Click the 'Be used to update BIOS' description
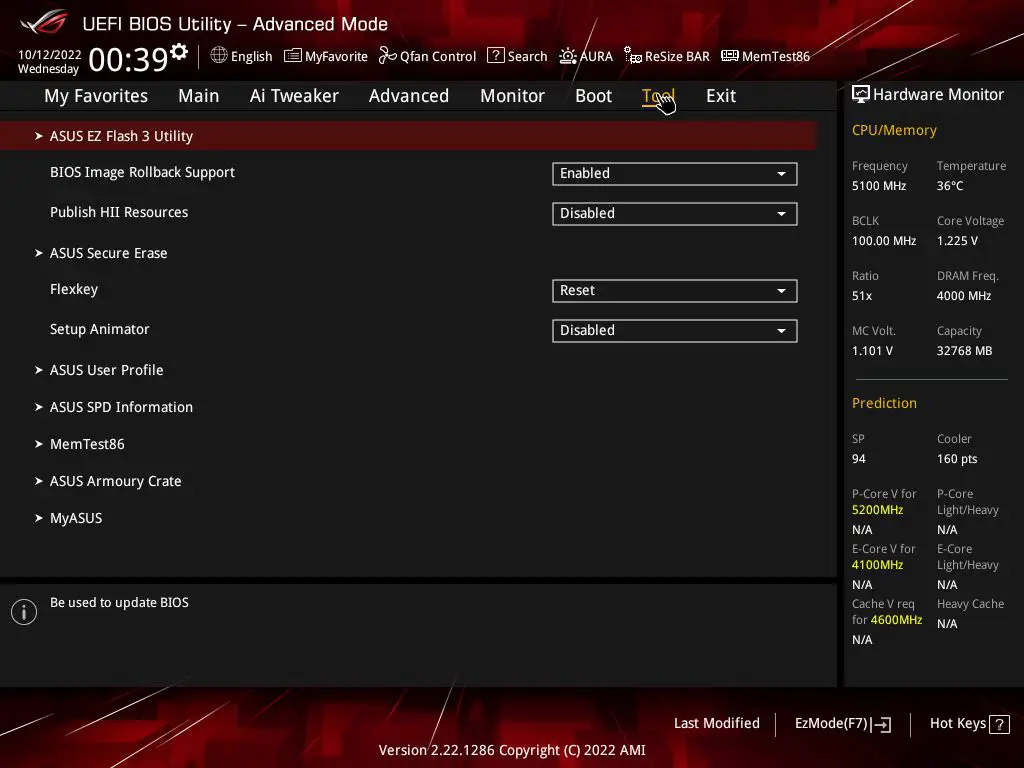 [x=120, y=602]
